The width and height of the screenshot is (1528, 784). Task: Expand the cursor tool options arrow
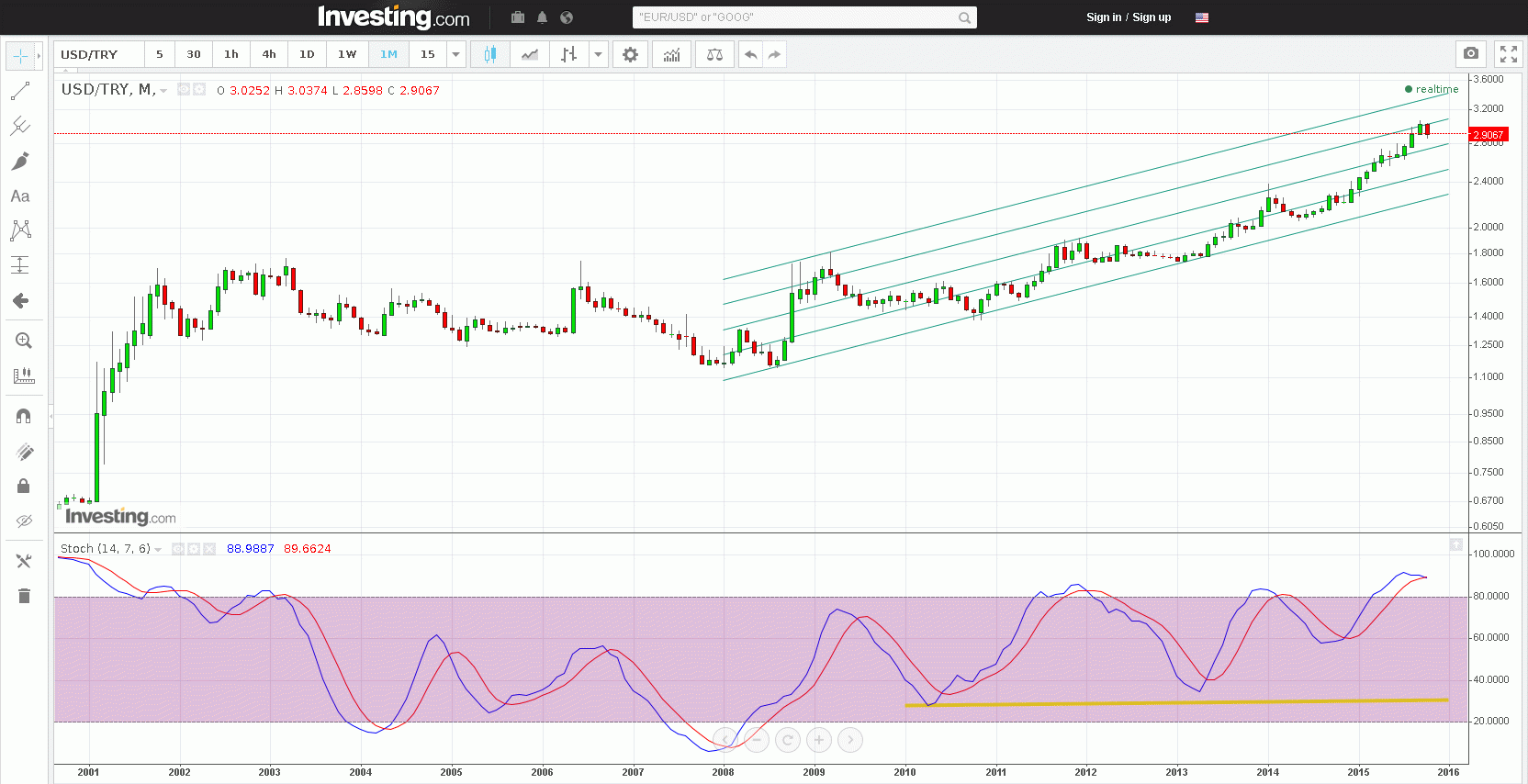39,56
